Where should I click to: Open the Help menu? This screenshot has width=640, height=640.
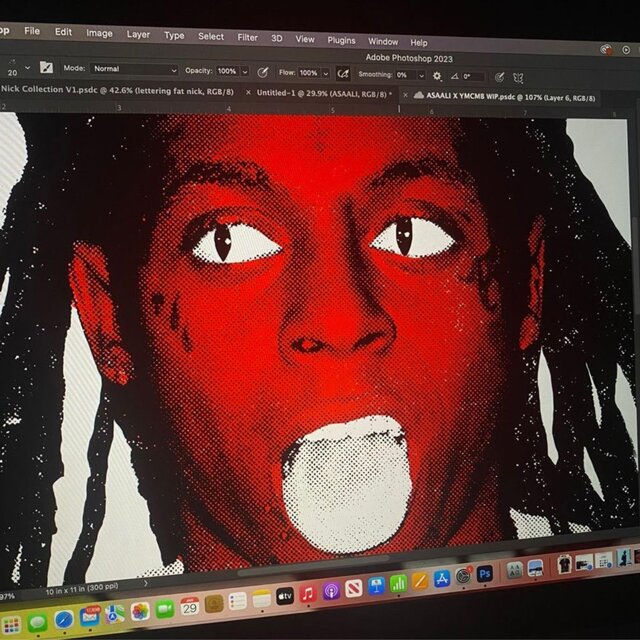point(419,42)
